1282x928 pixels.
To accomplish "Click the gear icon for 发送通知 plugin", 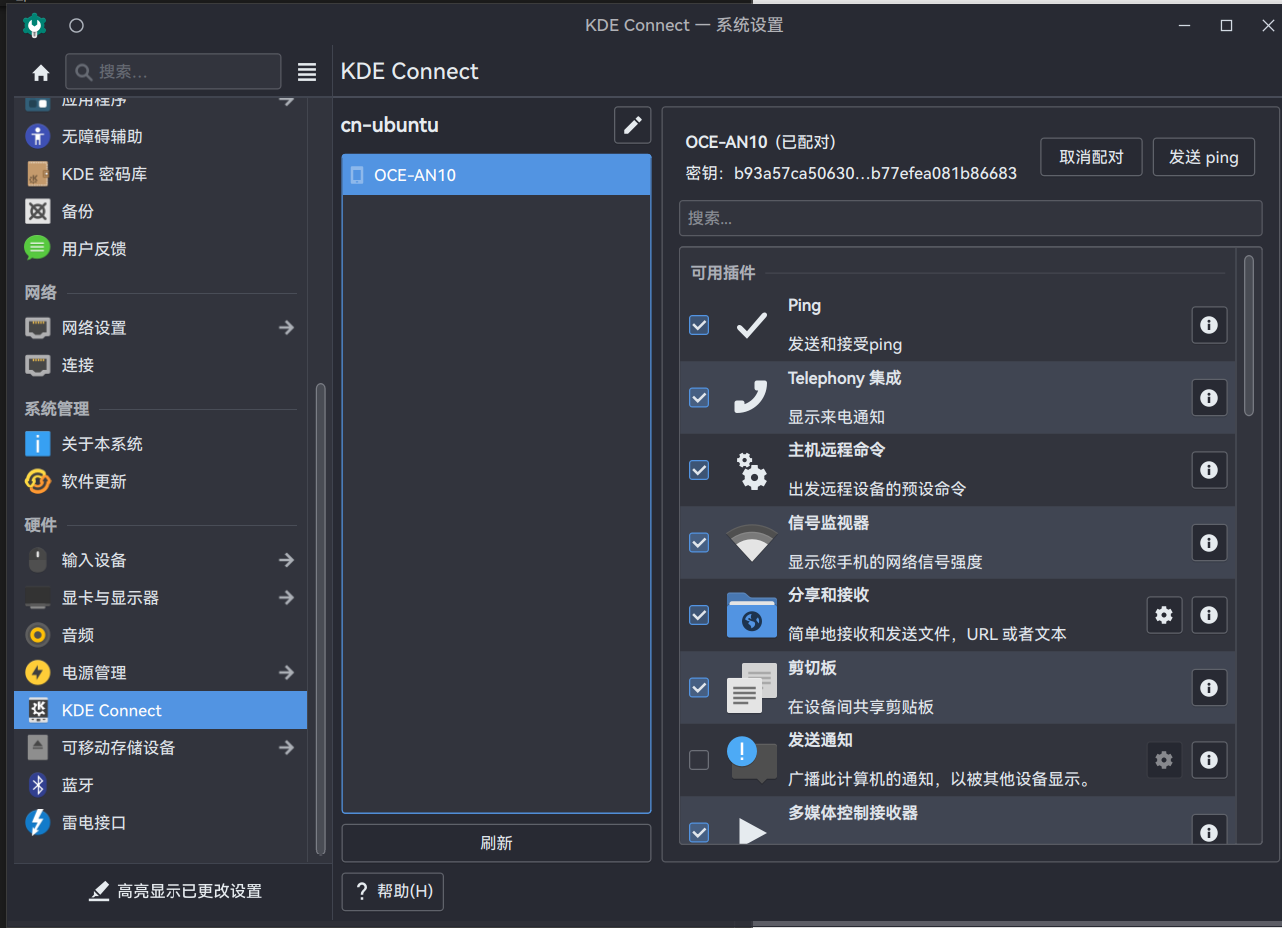I will 1164,760.
